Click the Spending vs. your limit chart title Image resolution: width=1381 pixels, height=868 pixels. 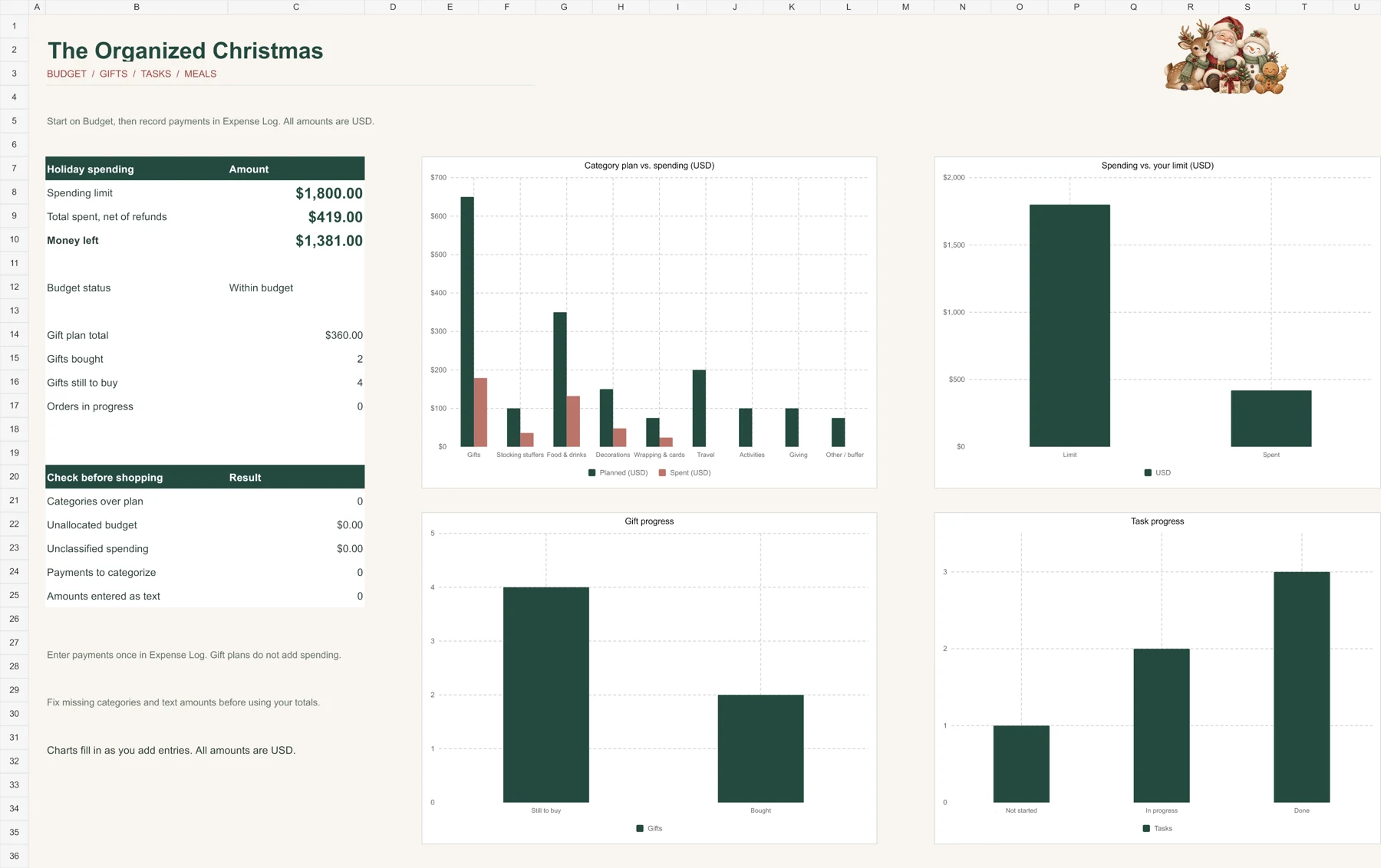pyautogui.click(x=1157, y=166)
